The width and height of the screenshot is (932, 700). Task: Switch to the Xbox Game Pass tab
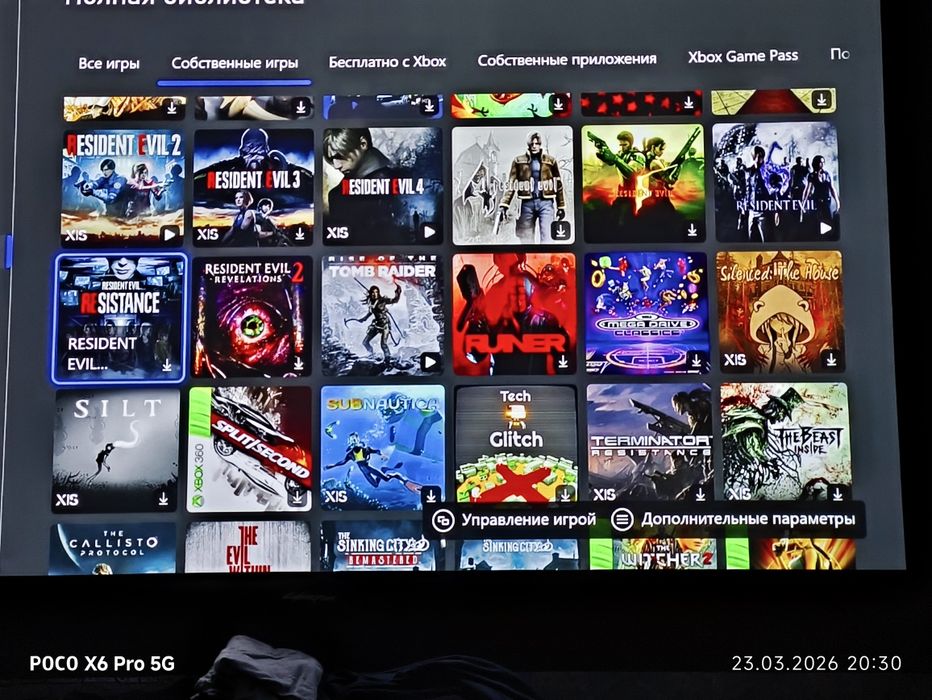[x=743, y=57]
